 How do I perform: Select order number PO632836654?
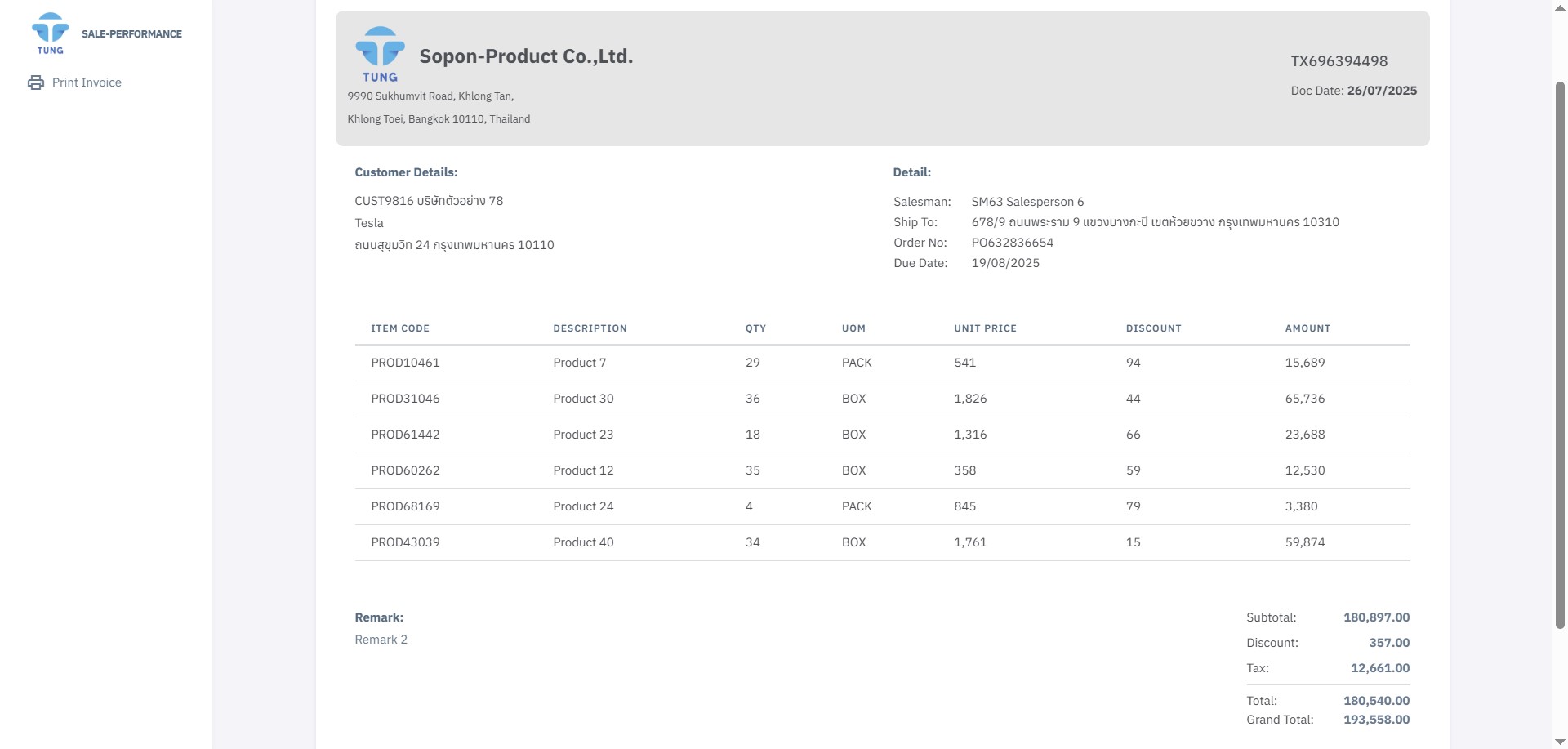[x=1013, y=243]
